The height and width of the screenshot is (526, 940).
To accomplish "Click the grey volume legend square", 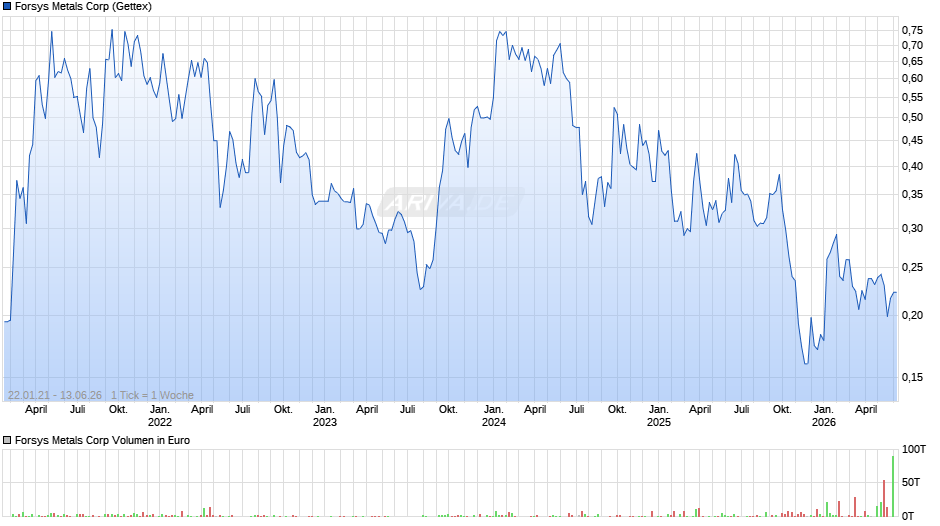I will (x=7, y=440).
